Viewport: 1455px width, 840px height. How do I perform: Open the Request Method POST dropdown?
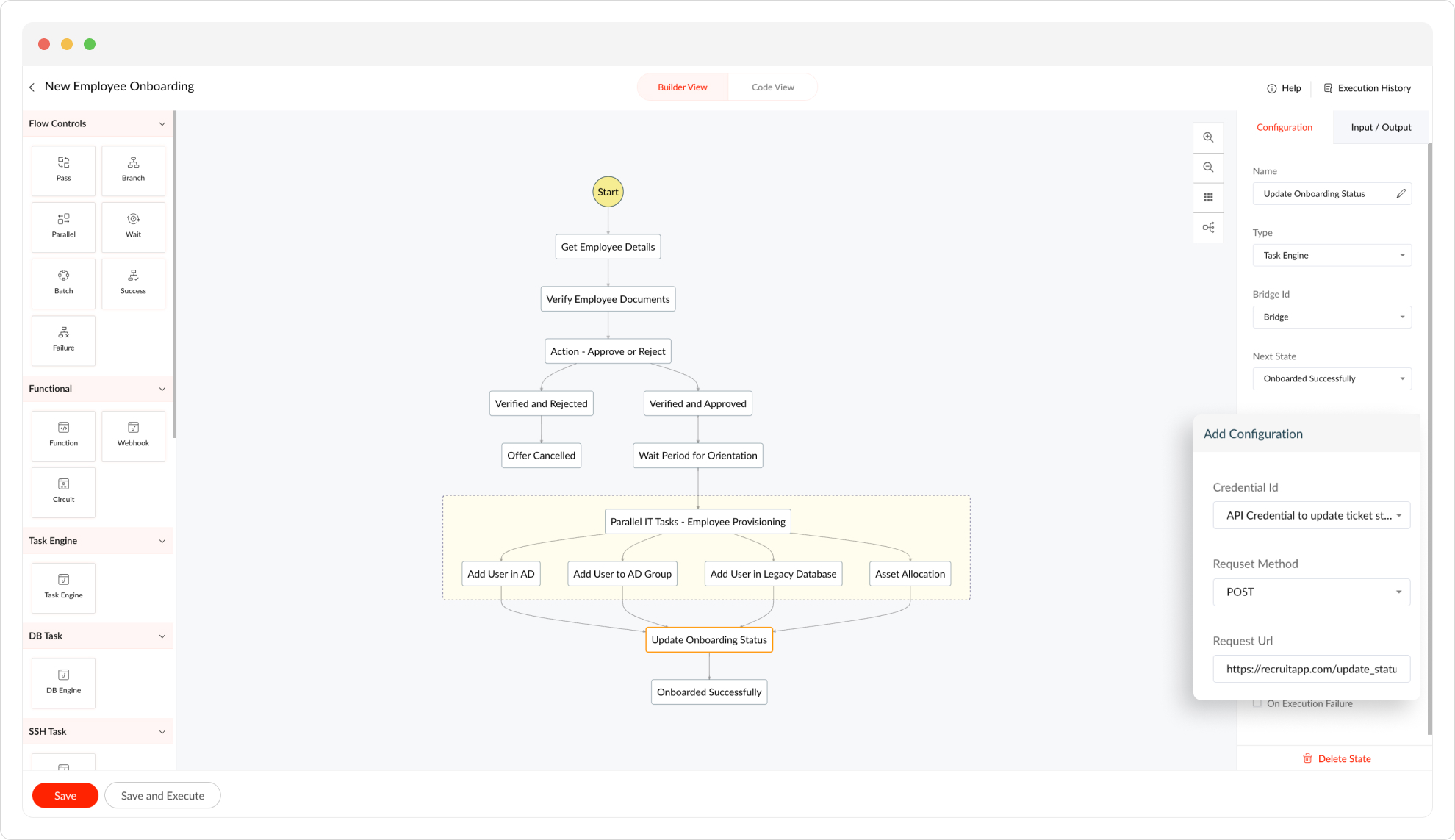pos(1311,592)
